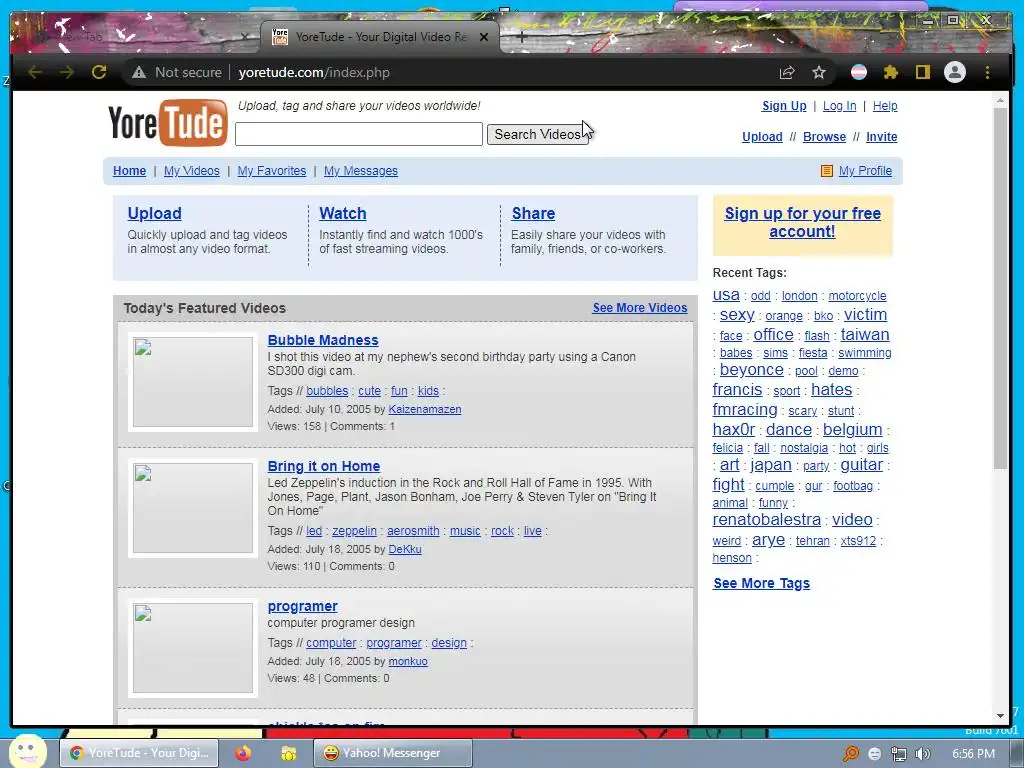Open See More Videos link
The height and width of the screenshot is (768, 1024).
pyautogui.click(x=640, y=308)
